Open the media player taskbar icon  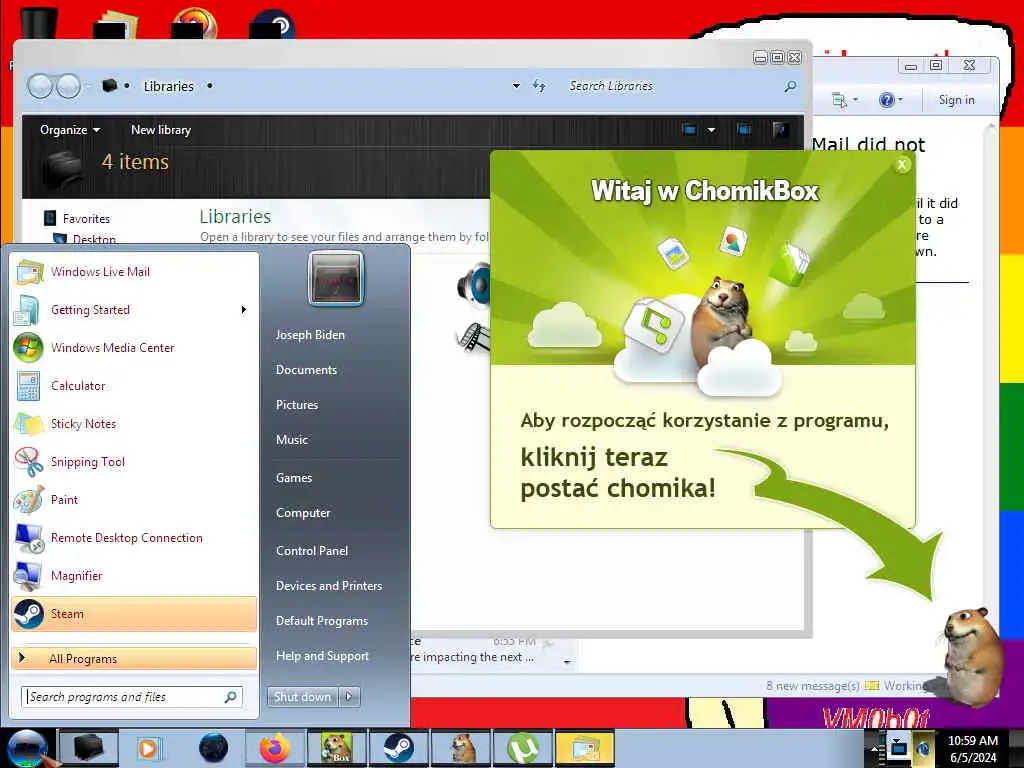pos(150,748)
